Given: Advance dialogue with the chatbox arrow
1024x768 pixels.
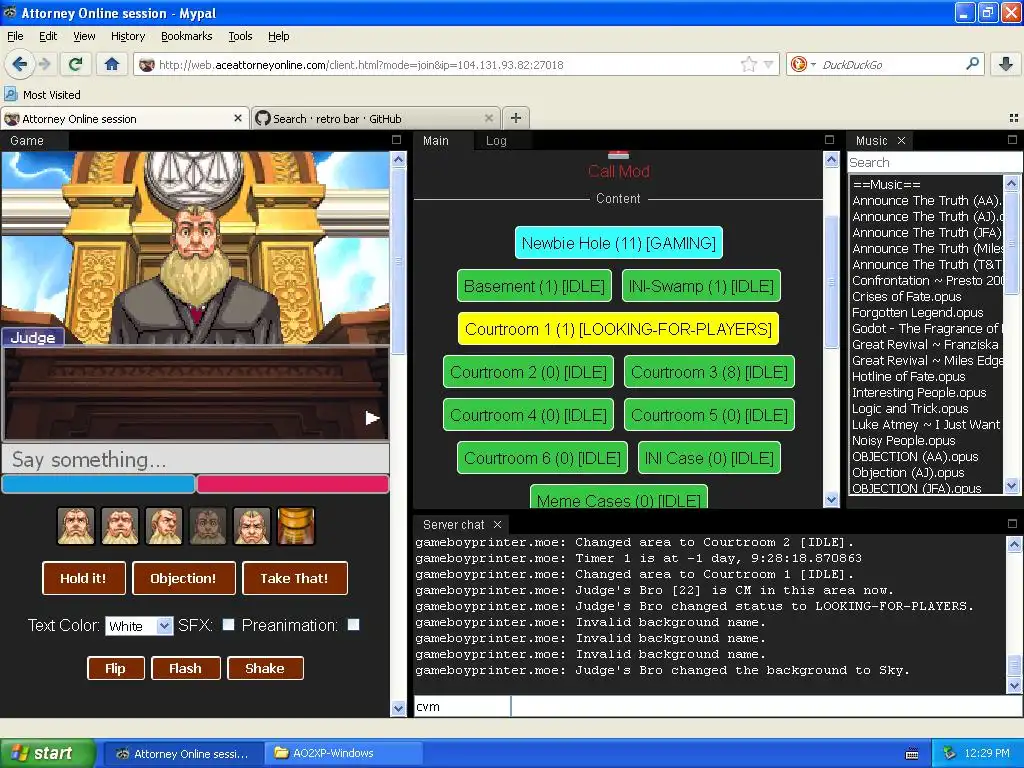Looking at the screenshot, I should click(372, 418).
